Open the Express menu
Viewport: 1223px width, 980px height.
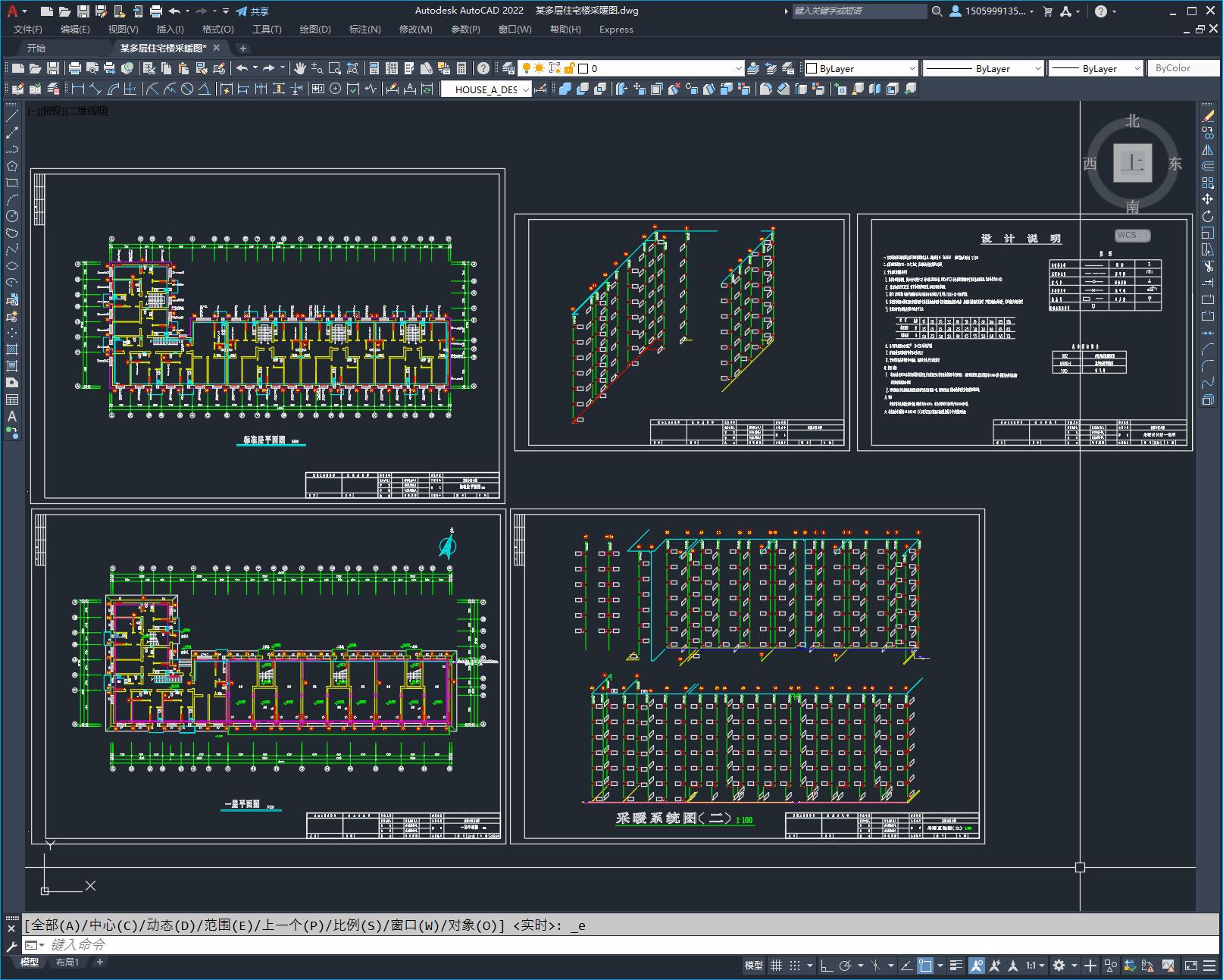pos(616,30)
